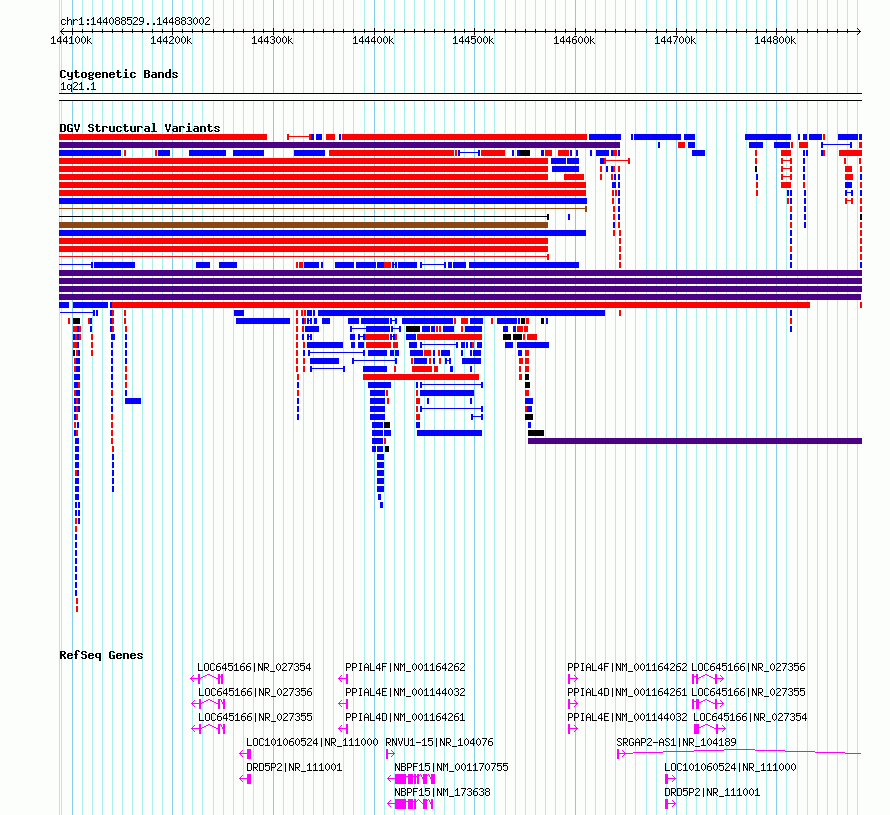
Task: Click the 1q21.1 cytogenetic band bar
Action: tap(460, 97)
